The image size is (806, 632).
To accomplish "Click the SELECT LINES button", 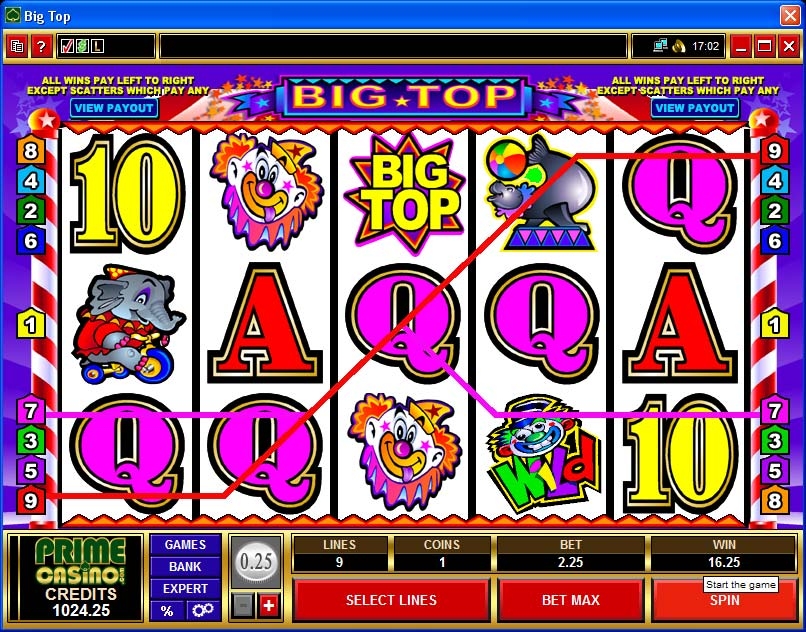I will [x=391, y=600].
